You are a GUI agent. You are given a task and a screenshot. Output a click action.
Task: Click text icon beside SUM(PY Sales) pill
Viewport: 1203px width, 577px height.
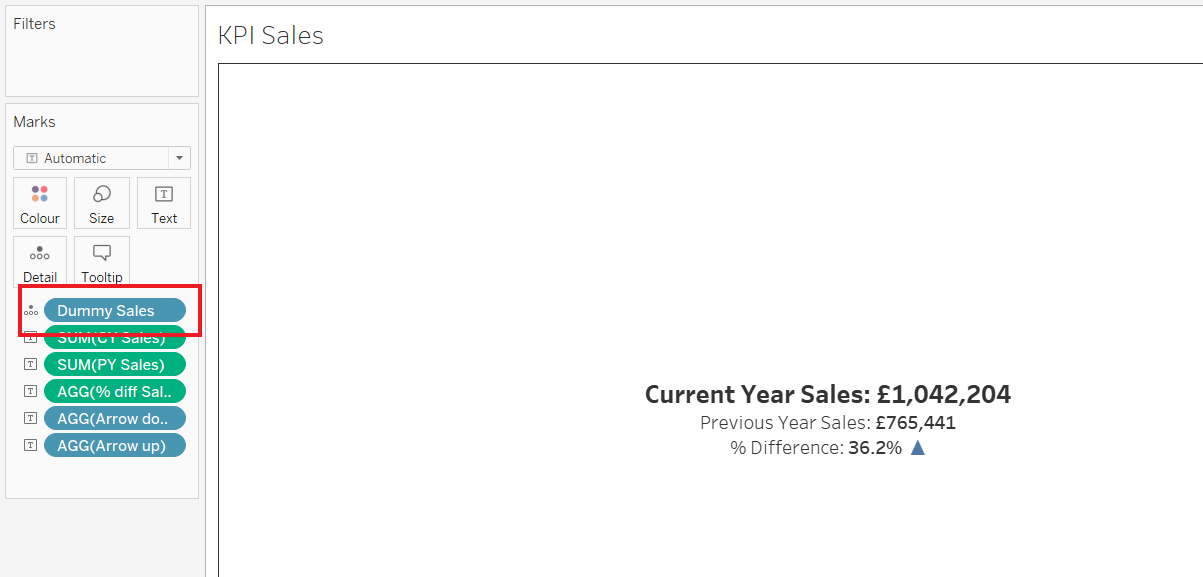pyautogui.click(x=30, y=364)
